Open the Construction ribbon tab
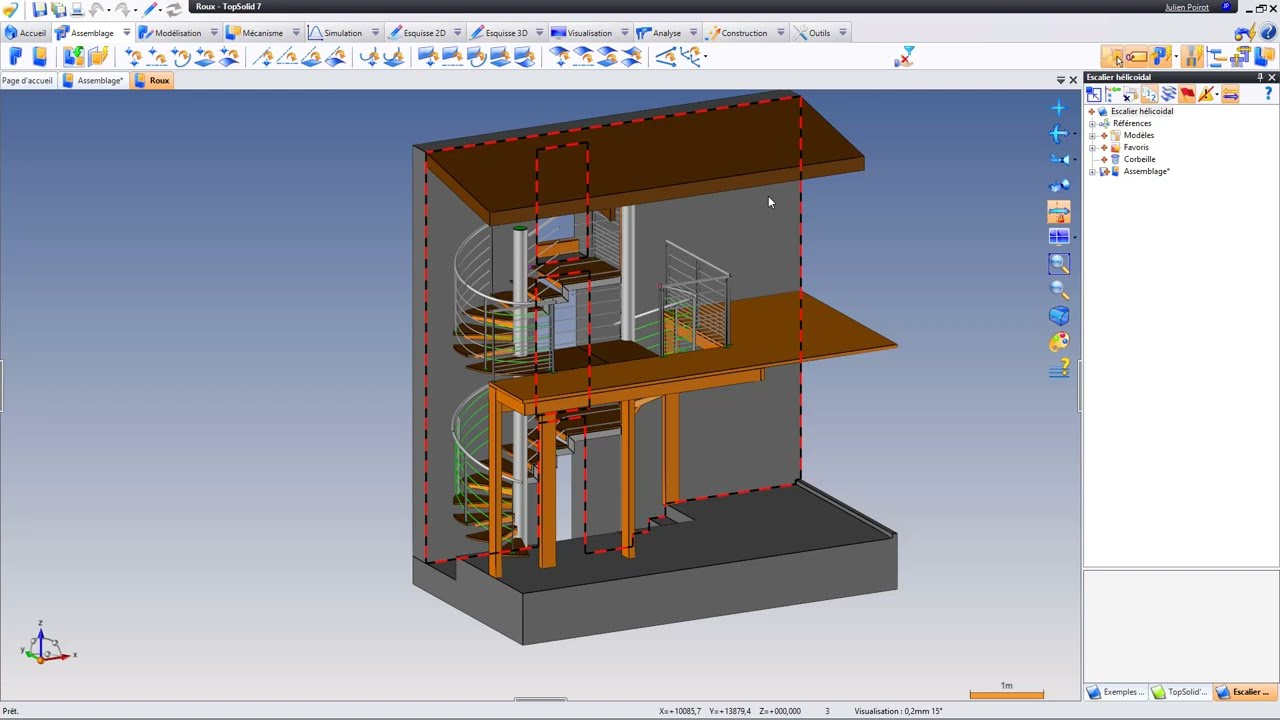1280x720 pixels. (x=744, y=33)
